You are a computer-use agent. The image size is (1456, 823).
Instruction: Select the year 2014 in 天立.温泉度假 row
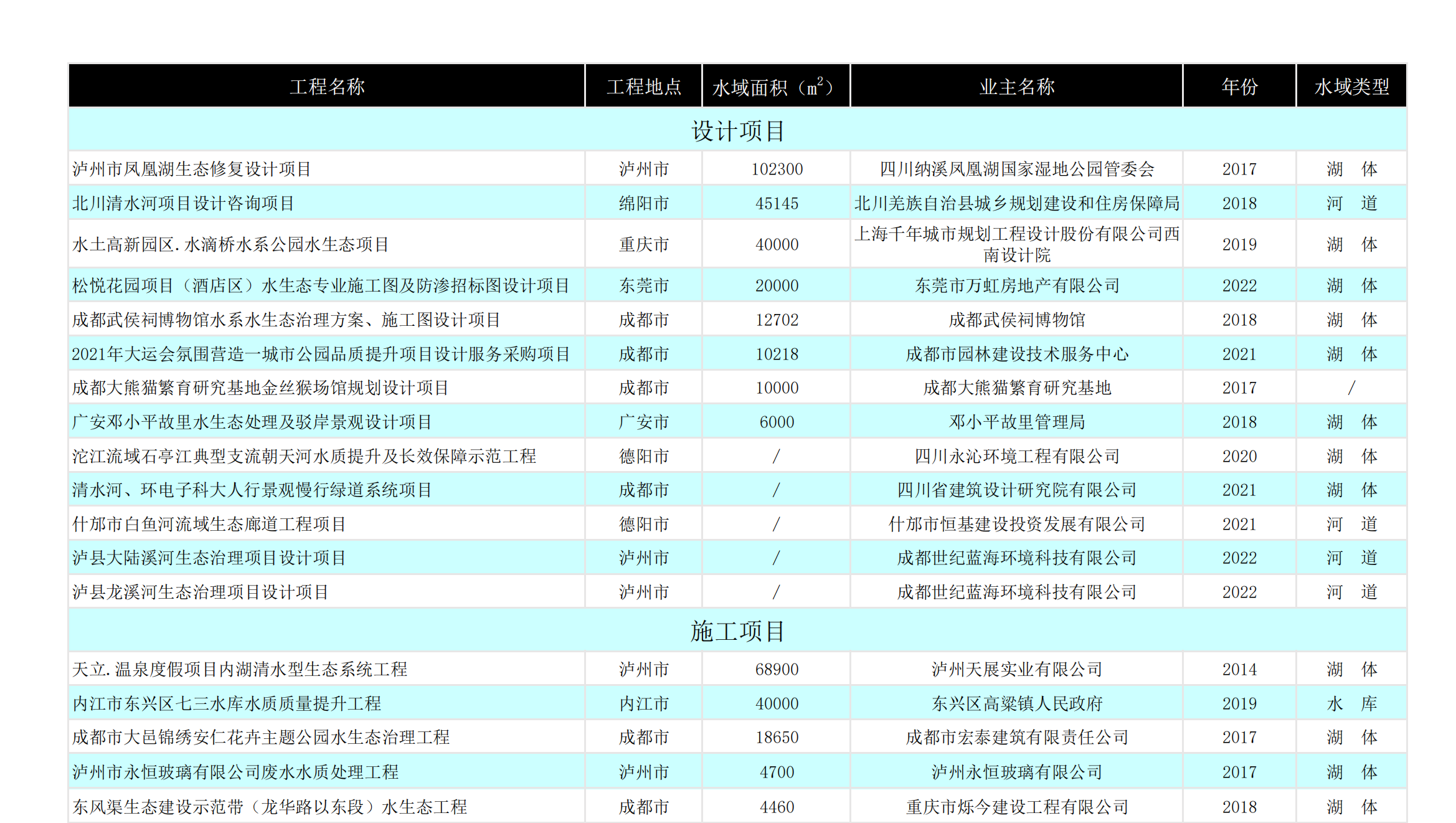click(x=1239, y=669)
